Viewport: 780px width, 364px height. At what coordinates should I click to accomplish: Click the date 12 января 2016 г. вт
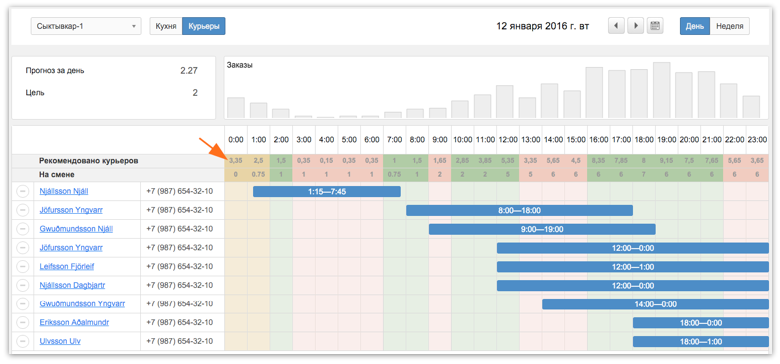tap(543, 26)
